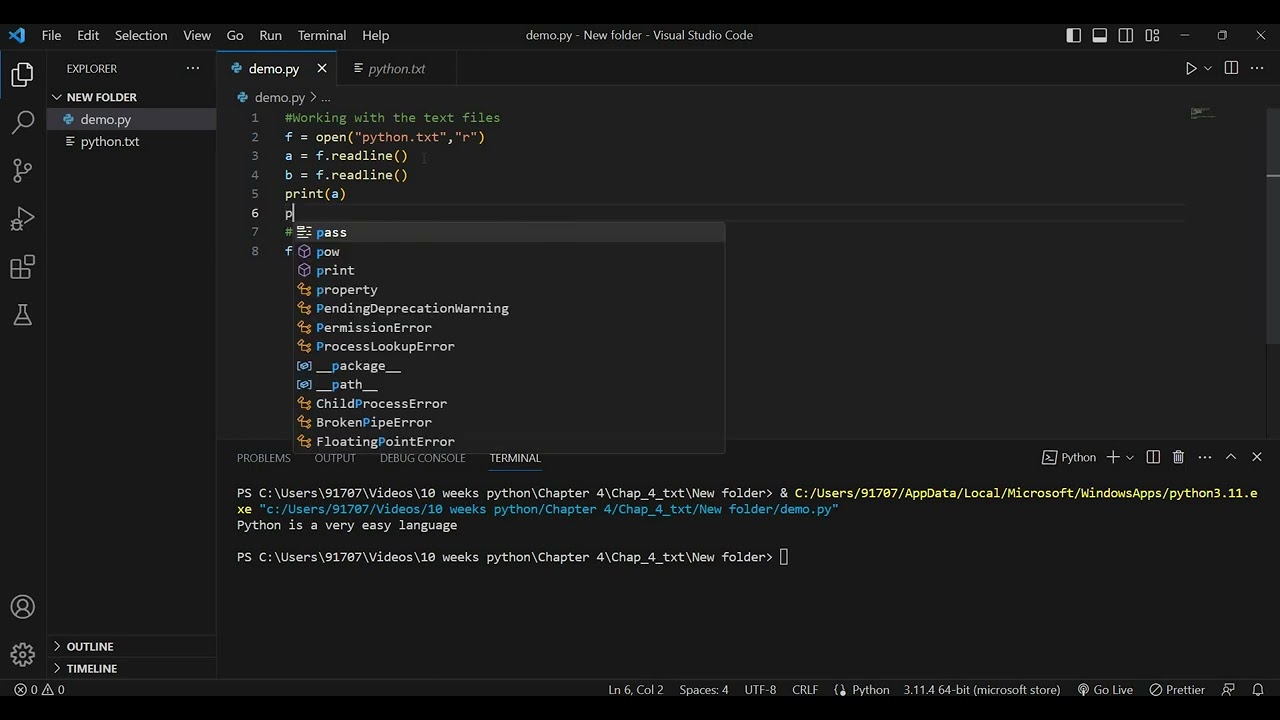Open the Search view in activity bar

pos(22,123)
